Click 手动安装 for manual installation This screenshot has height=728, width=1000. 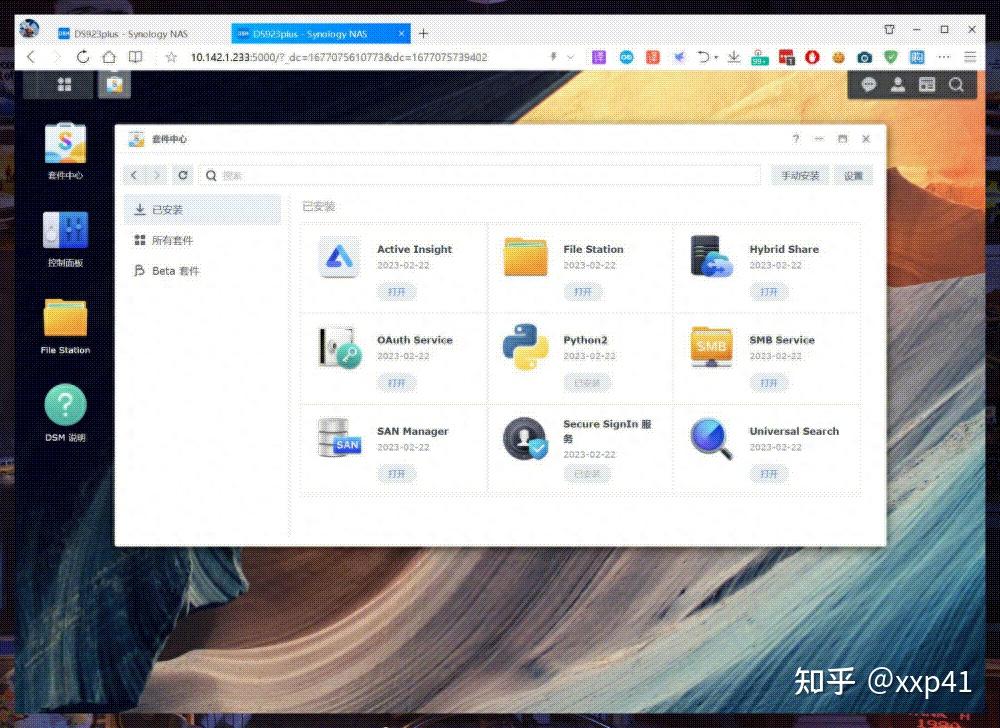[x=801, y=174]
